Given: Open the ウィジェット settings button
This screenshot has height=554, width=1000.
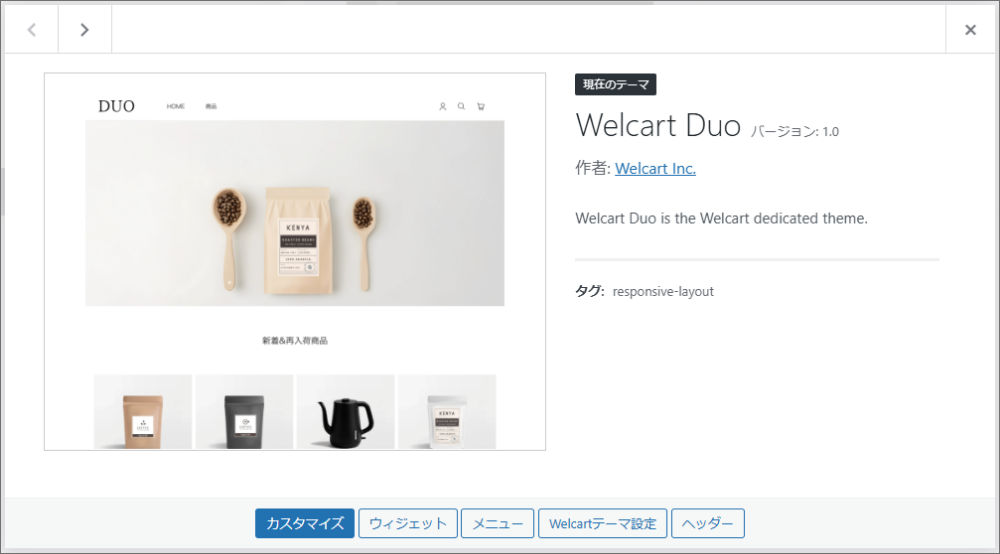Looking at the screenshot, I should (408, 523).
